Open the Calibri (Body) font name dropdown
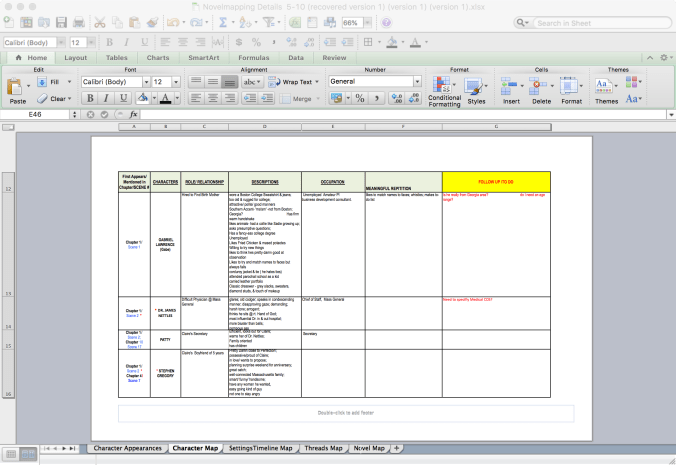This screenshot has width=676, height=465. (x=142, y=82)
